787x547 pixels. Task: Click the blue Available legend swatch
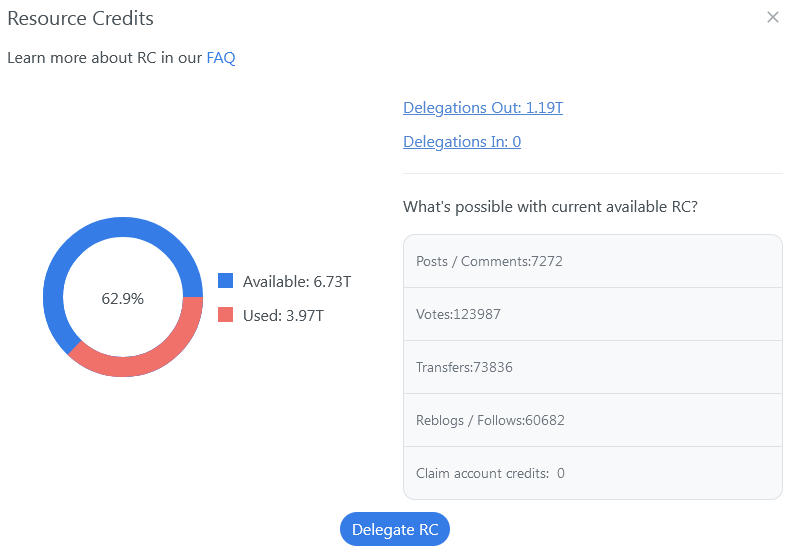tap(225, 281)
